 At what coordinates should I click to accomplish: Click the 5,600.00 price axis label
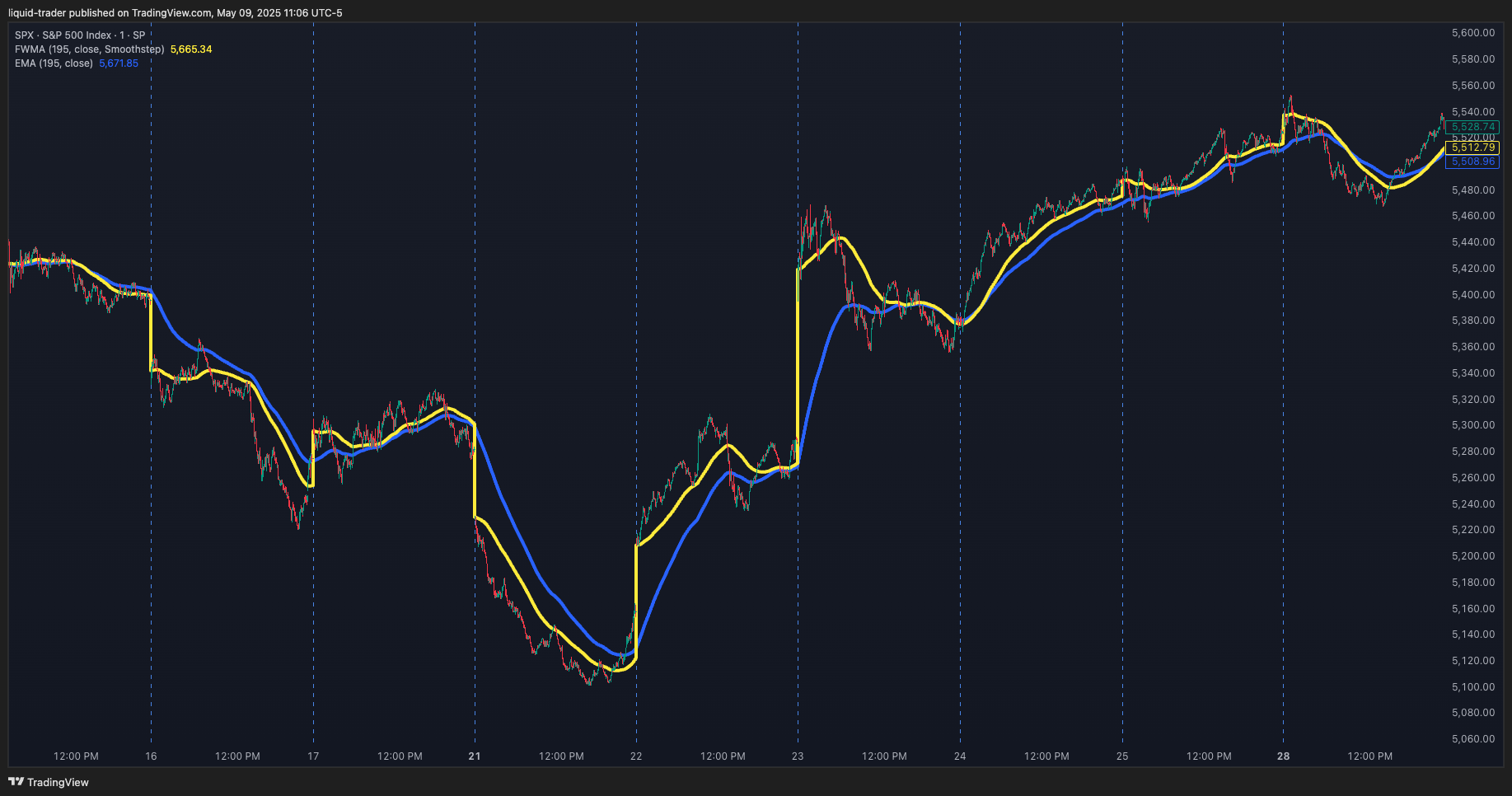(1473, 33)
